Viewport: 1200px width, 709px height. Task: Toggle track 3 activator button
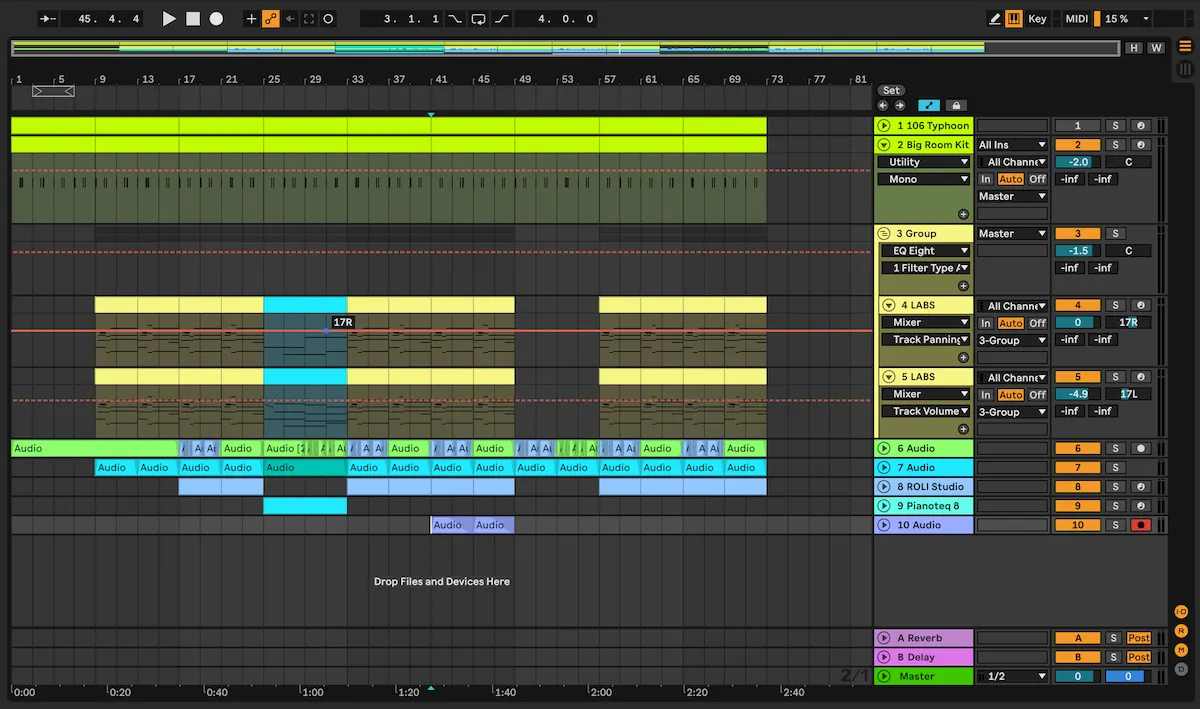(1077, 234)
